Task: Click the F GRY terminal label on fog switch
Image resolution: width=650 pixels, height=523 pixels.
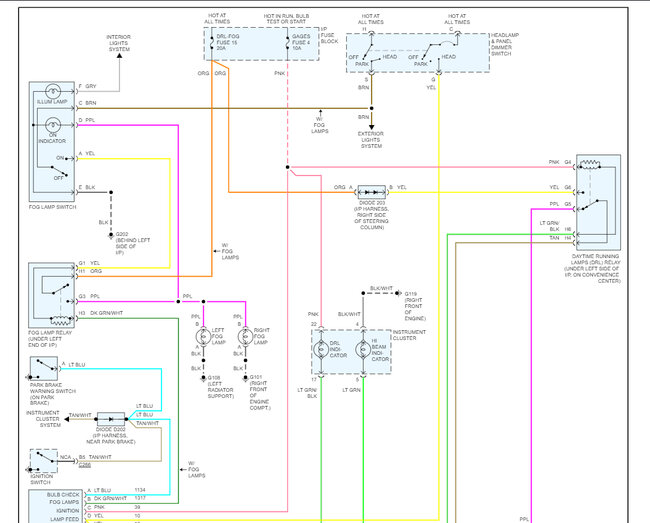Action: coord(87,86)
